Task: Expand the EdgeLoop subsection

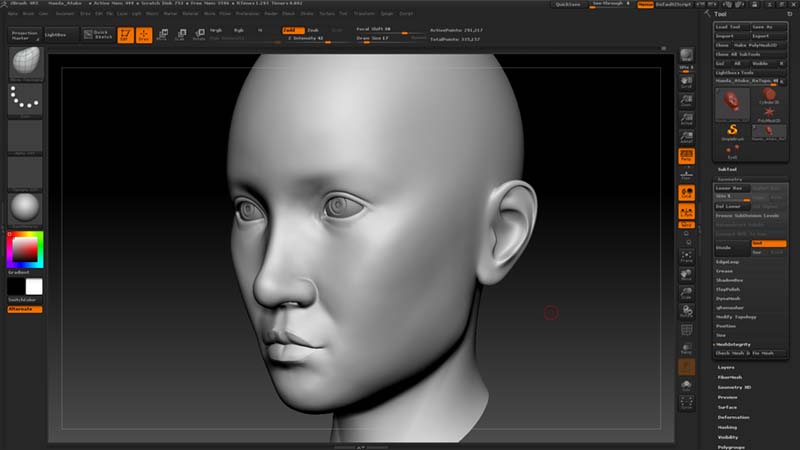Action: (728, 262)
